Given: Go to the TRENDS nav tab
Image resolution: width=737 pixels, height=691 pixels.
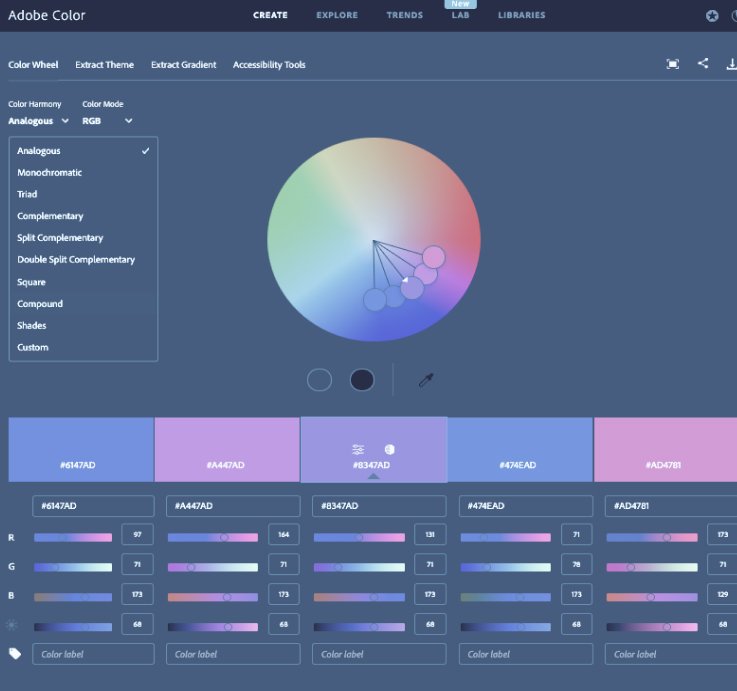Looking at the screenshot, I should pyautogui.click(x=405, y=15).
